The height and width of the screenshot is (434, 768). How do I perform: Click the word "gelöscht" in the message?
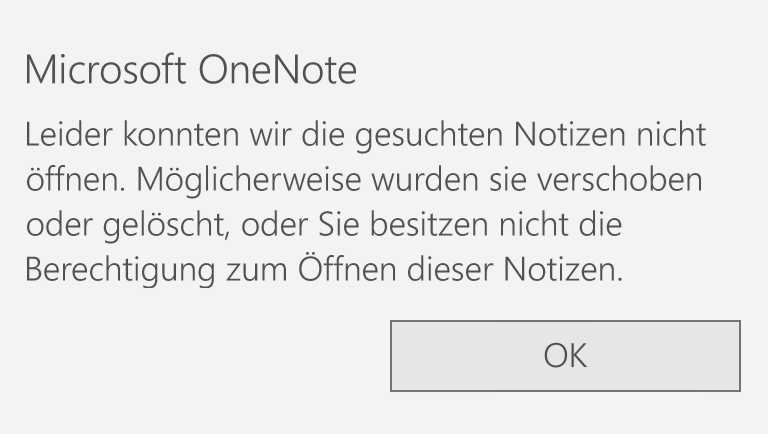coord(167,224)
